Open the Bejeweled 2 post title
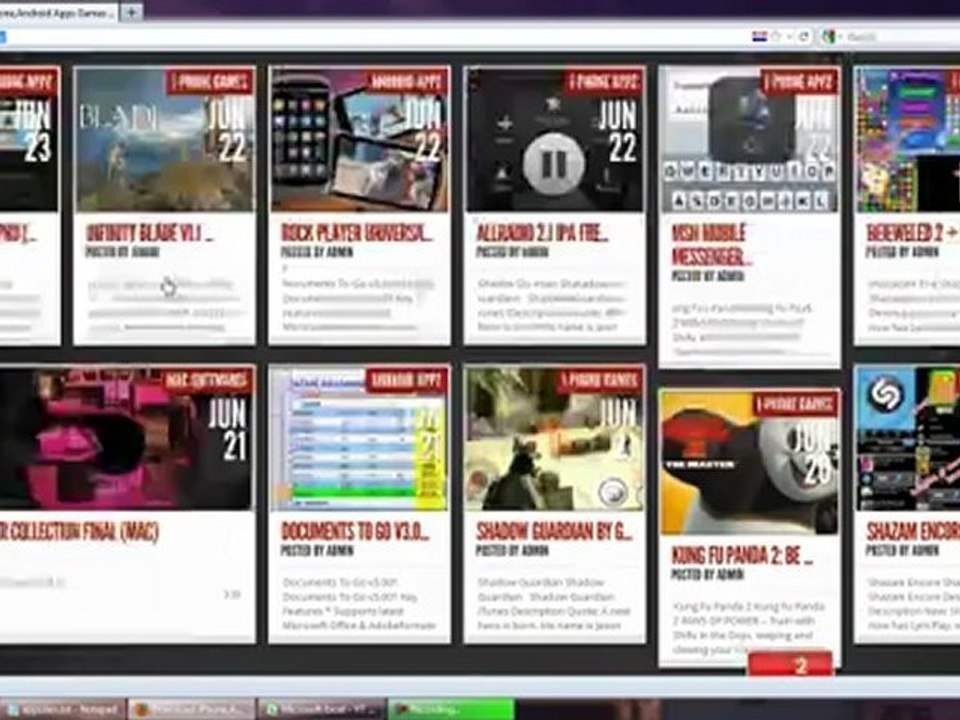The width and height of the screenshot is (960, 720). (912, 233)
